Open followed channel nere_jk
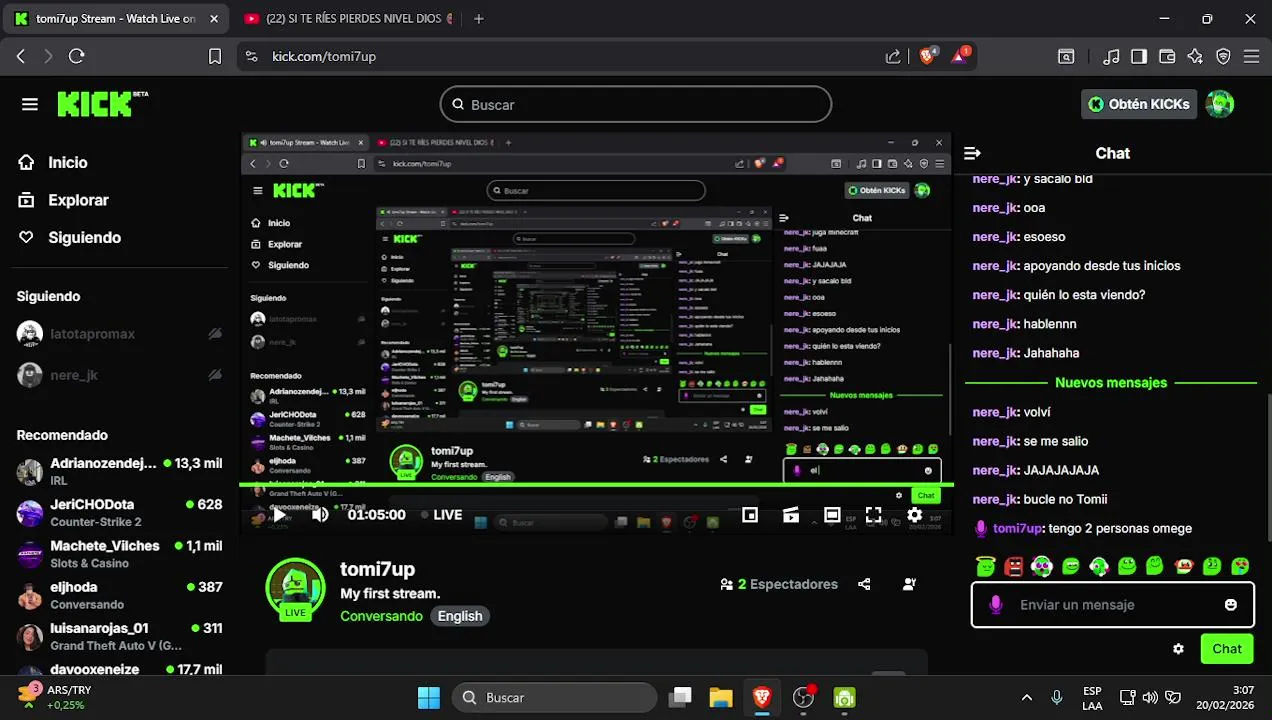This screenshot has width=1272, height=720. tap(119, 375)
